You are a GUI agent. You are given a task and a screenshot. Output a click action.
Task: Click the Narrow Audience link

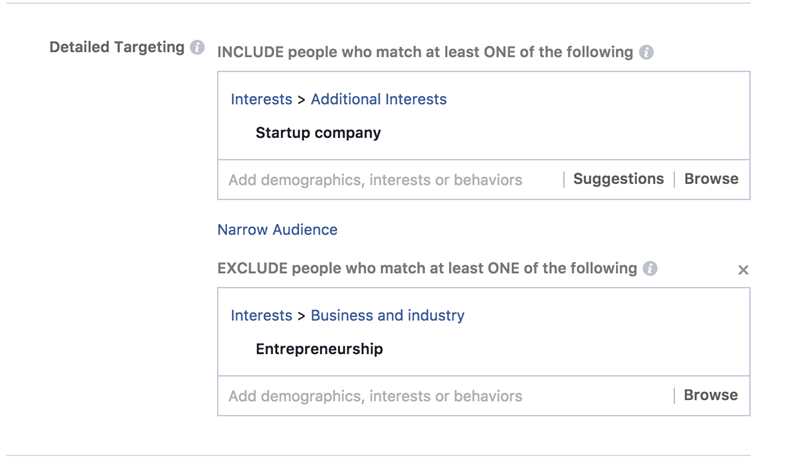click(x=277, y=229)
